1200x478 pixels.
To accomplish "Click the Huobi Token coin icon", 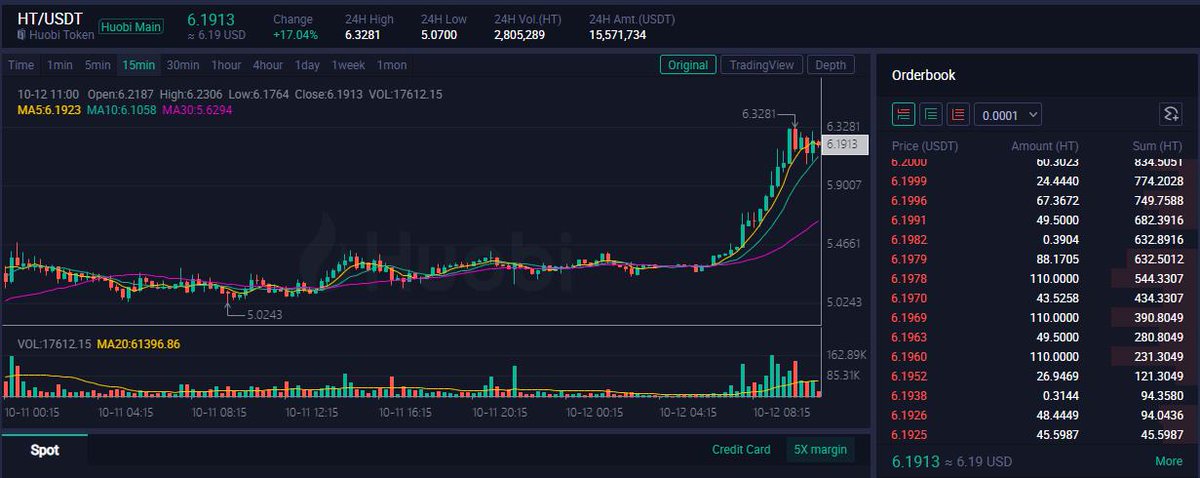I will point(22,35).
